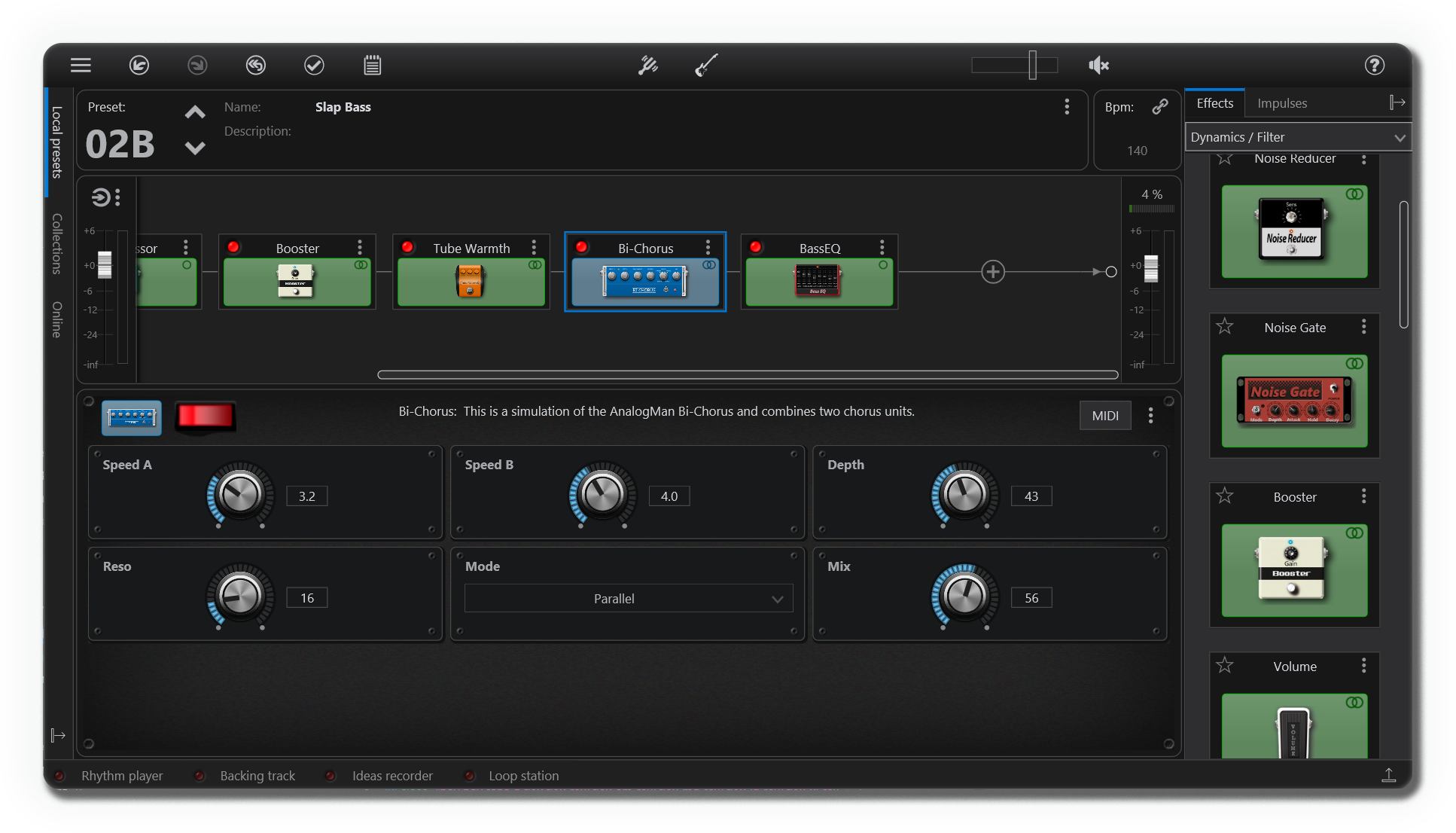The height and width of the screenshot is (833, 1456).
Task: Toggle Tube Warmth power LED
Action: [x=407, y=247]
